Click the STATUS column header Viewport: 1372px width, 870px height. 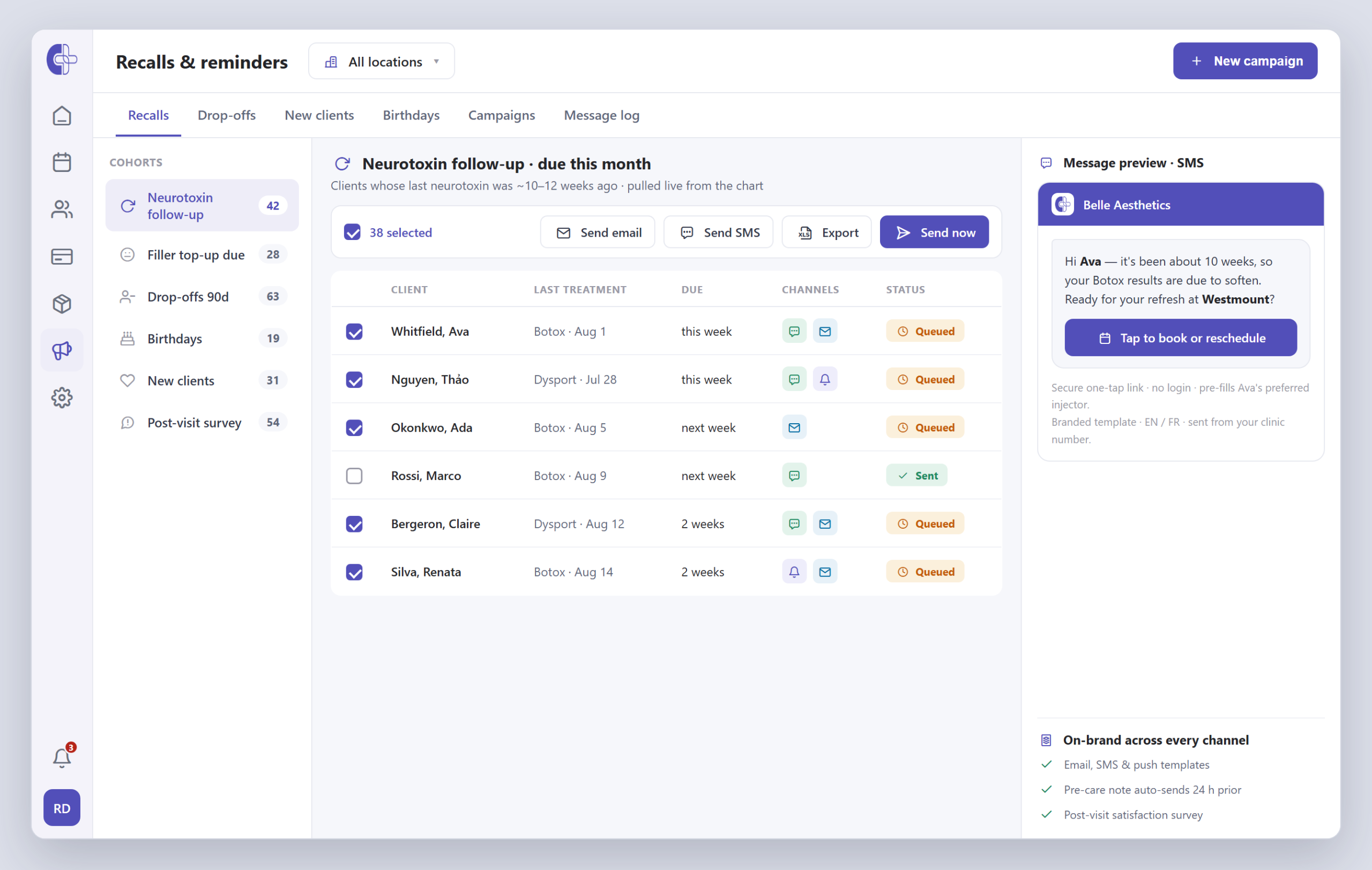pyautogui.click(x=905, y=289)
